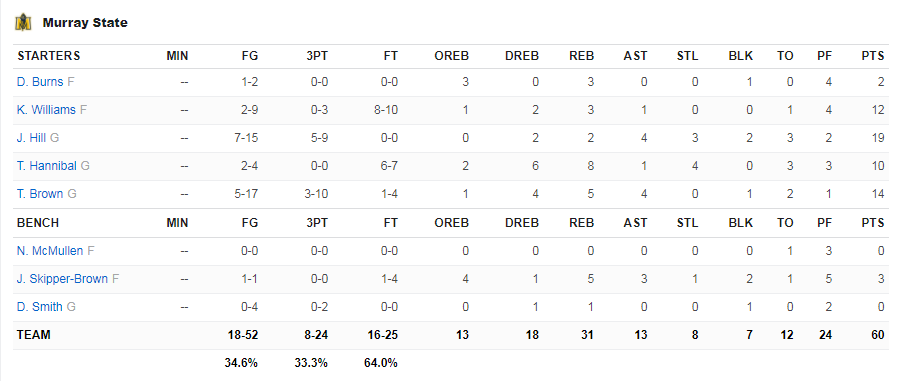Viewport: 899px width, 381px height.
Task: Open the Murray State team name link
Action: point(85,23)
